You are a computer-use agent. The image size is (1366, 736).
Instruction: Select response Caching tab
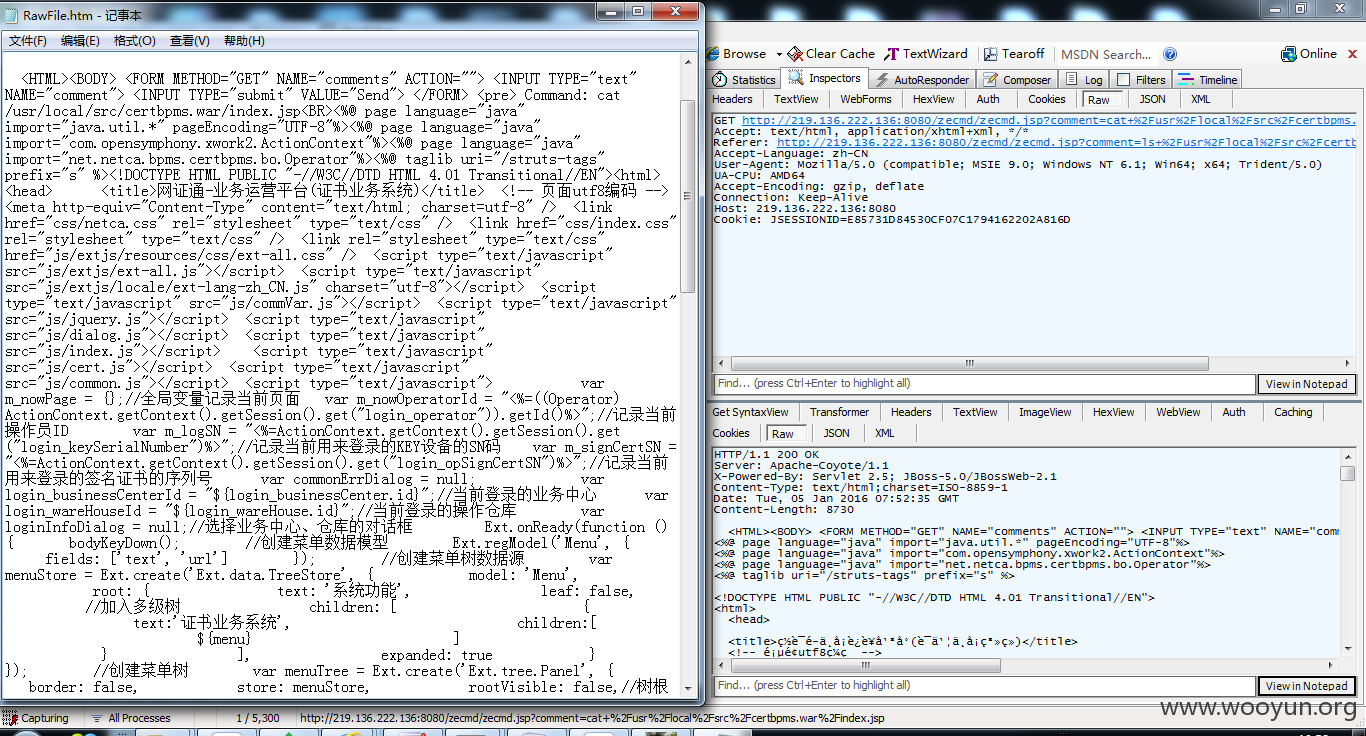1292,412
